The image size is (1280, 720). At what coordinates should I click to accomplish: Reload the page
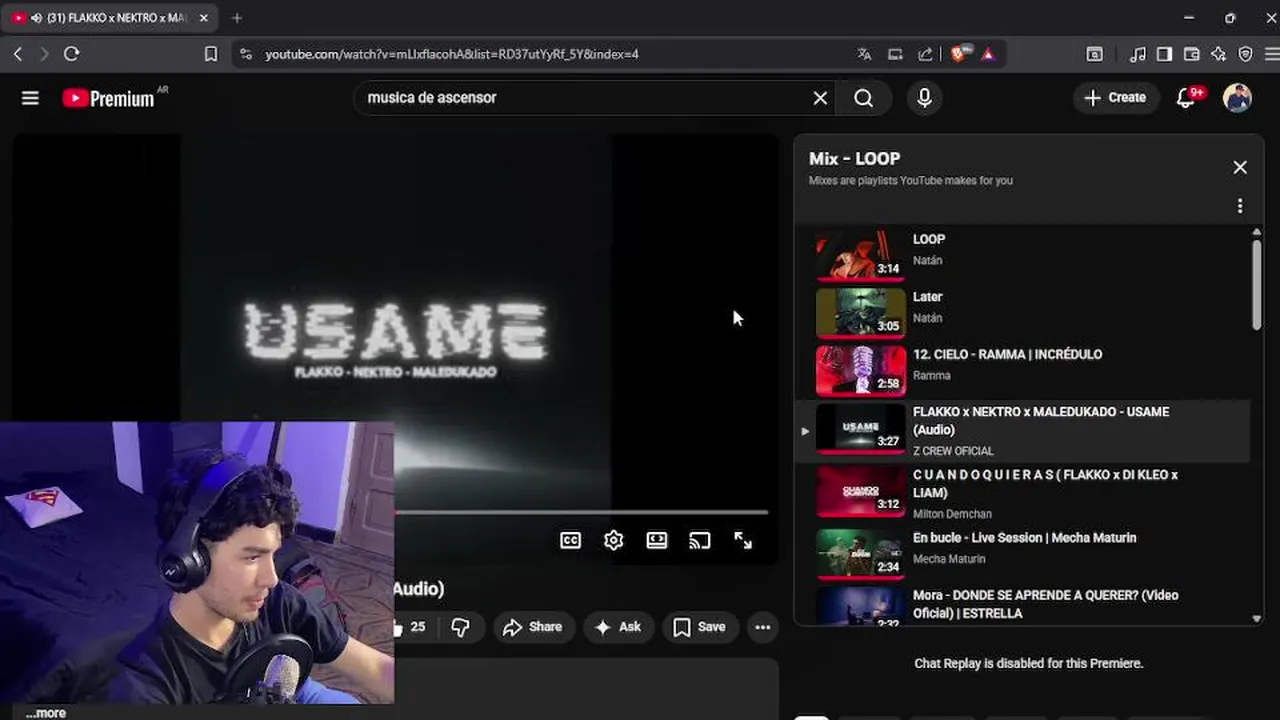[71, 54]
